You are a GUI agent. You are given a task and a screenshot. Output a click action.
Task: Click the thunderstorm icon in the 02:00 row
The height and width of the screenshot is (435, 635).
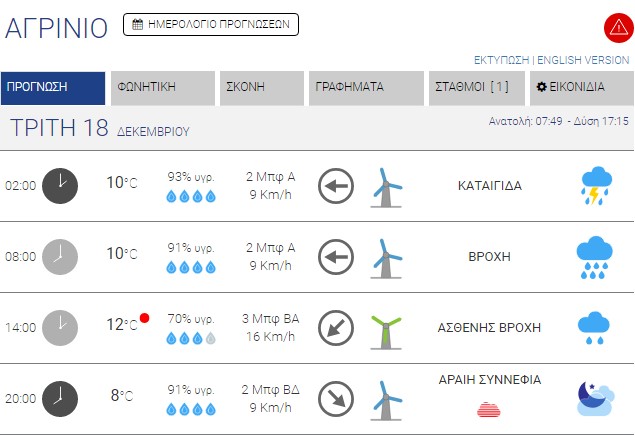click(x=596, y=186)
